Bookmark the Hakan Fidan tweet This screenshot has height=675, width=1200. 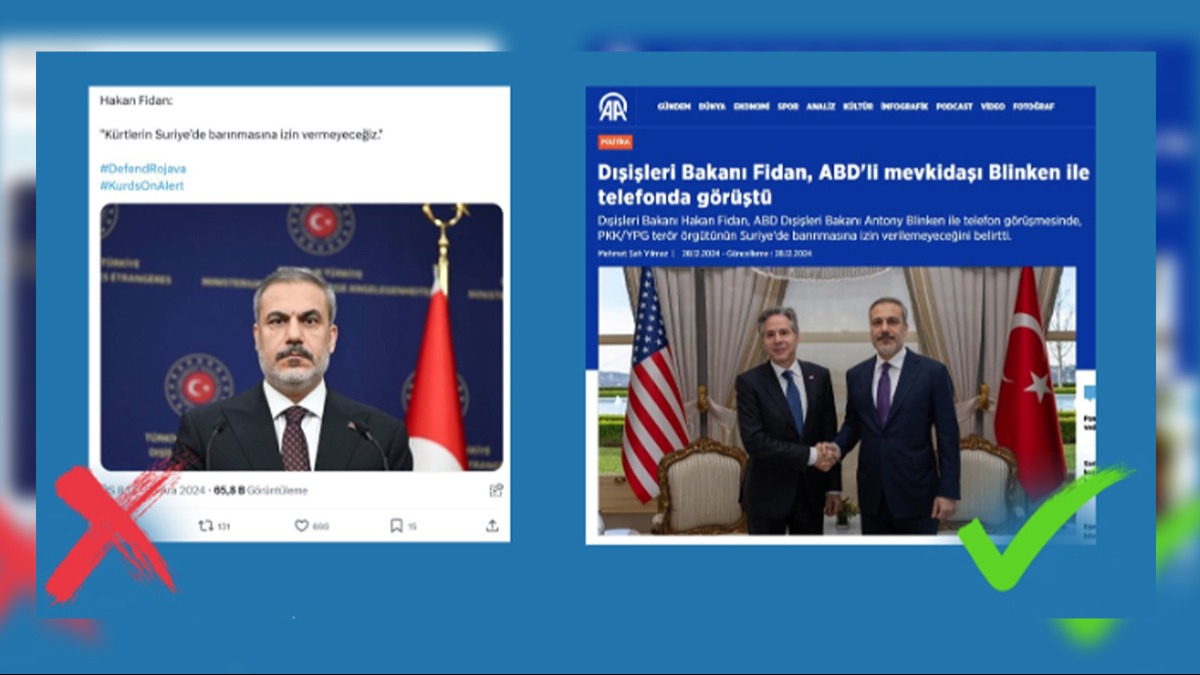pyautogui.click(x=396, y=525)
